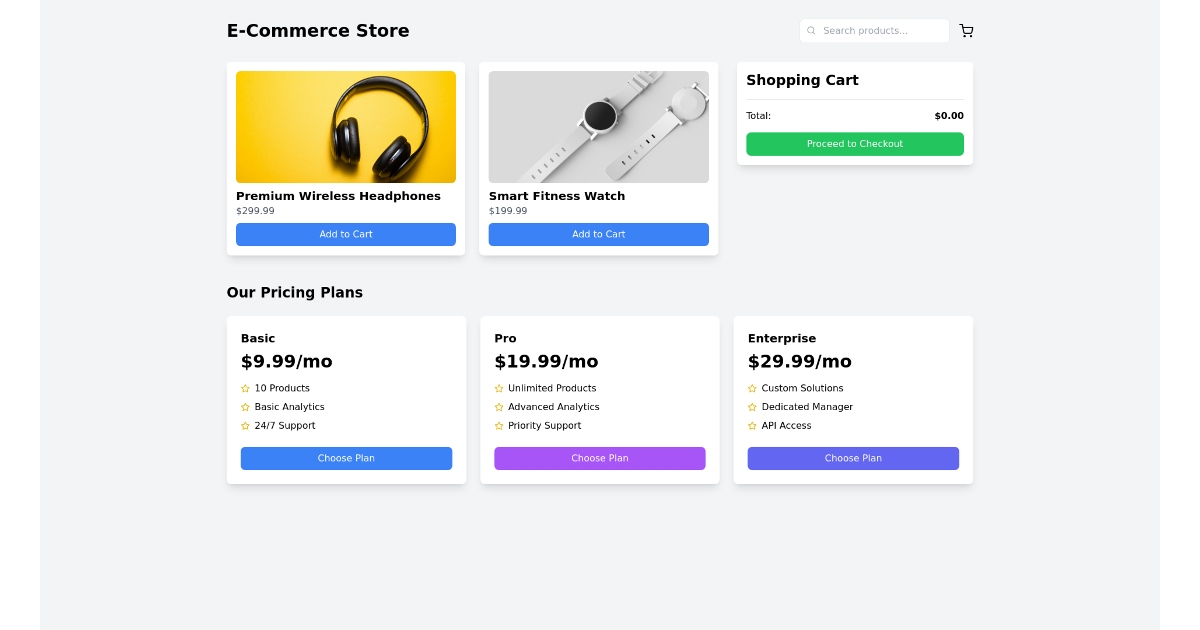Choose the Pro plan
This screenshot has width=1200, height=630.
coord(599,458)
